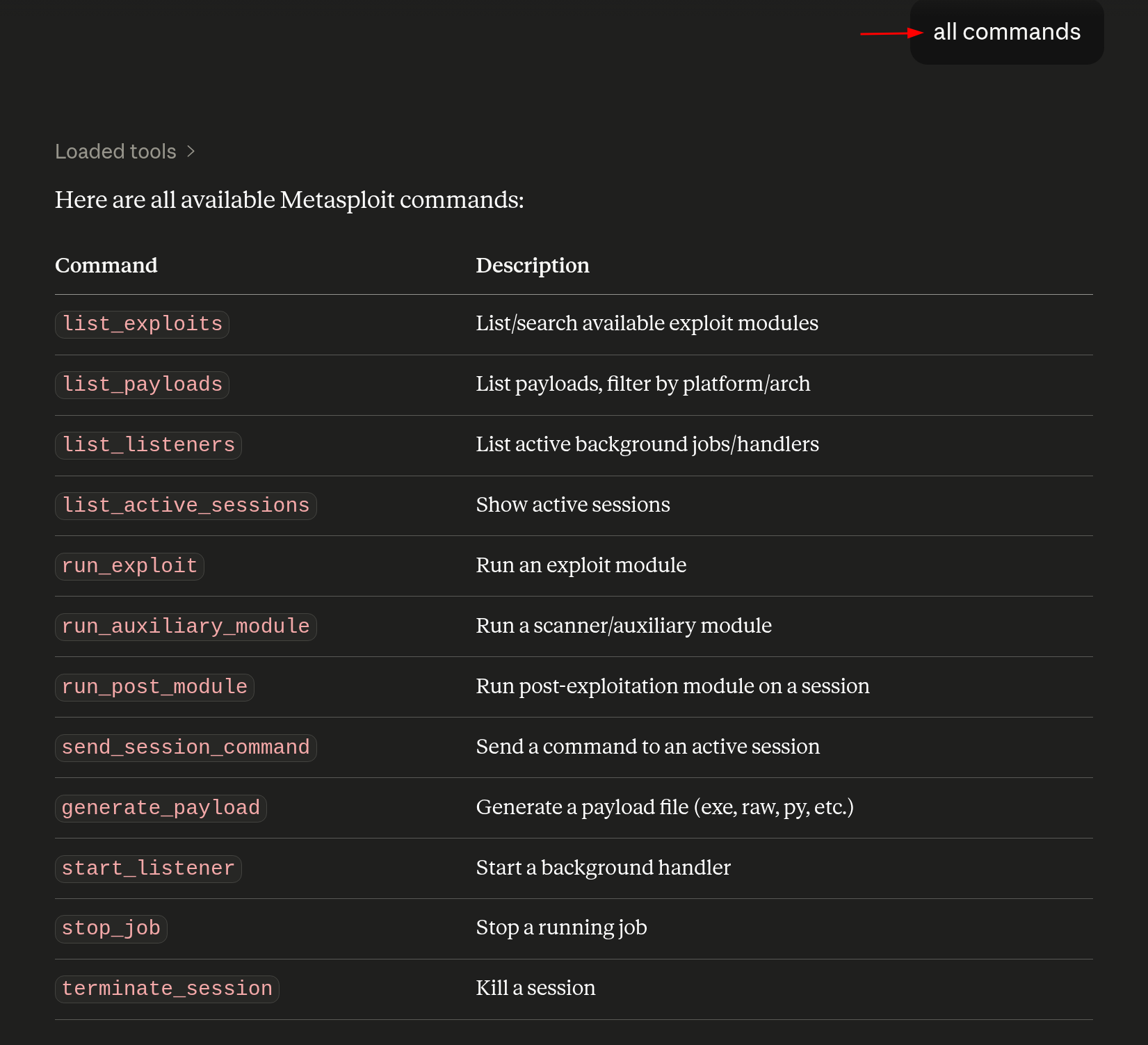Select the list_active_sessions command
This screenshot has width=1148, height=1045.
186,505
